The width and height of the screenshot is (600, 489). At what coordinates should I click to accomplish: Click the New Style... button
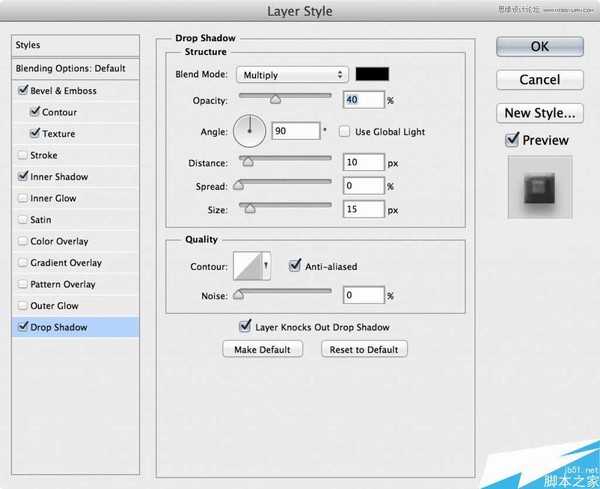539,112
